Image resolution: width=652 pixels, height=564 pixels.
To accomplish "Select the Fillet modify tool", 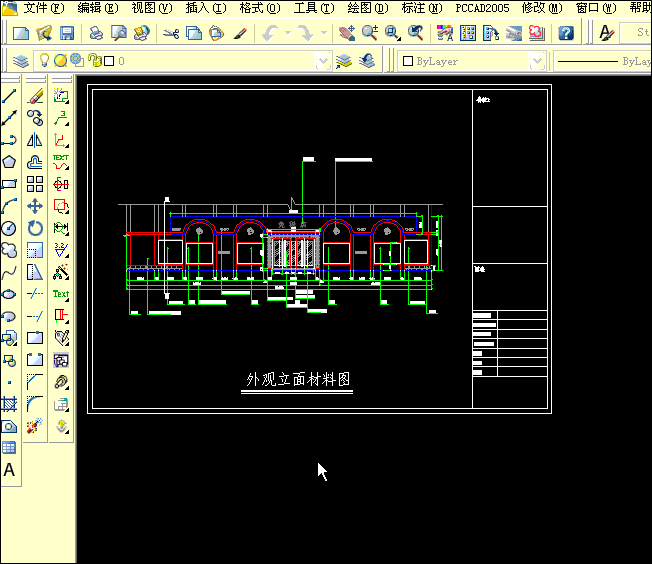I will click(x=35, y=404).
